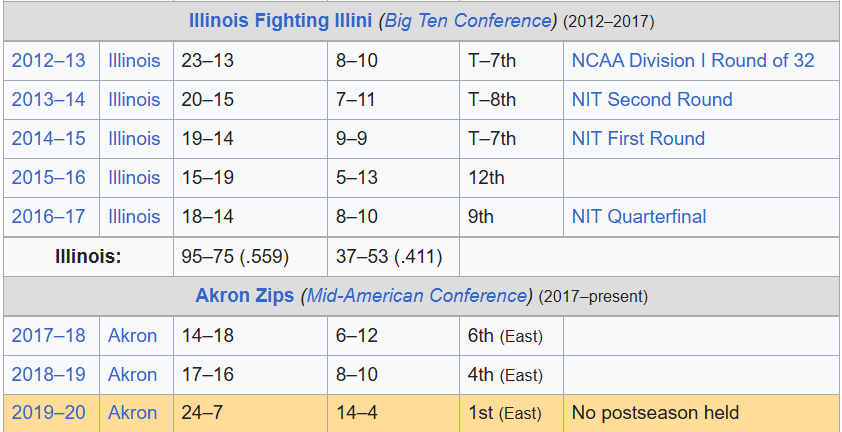Open the 2012–13 season link

pyautogui.click(x=48, y=61)
